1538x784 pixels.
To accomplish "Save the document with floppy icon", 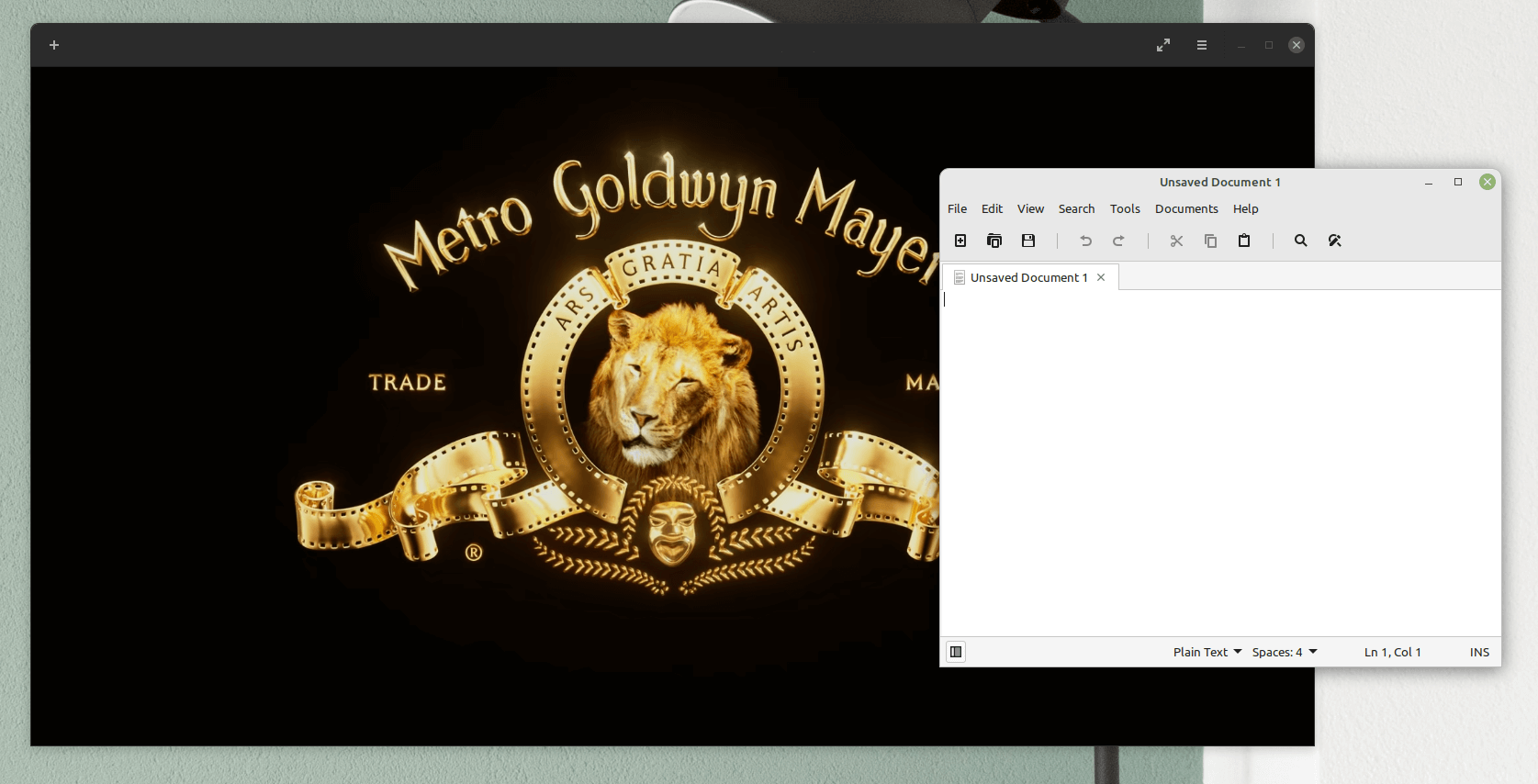I will [x=1028, y=241].
